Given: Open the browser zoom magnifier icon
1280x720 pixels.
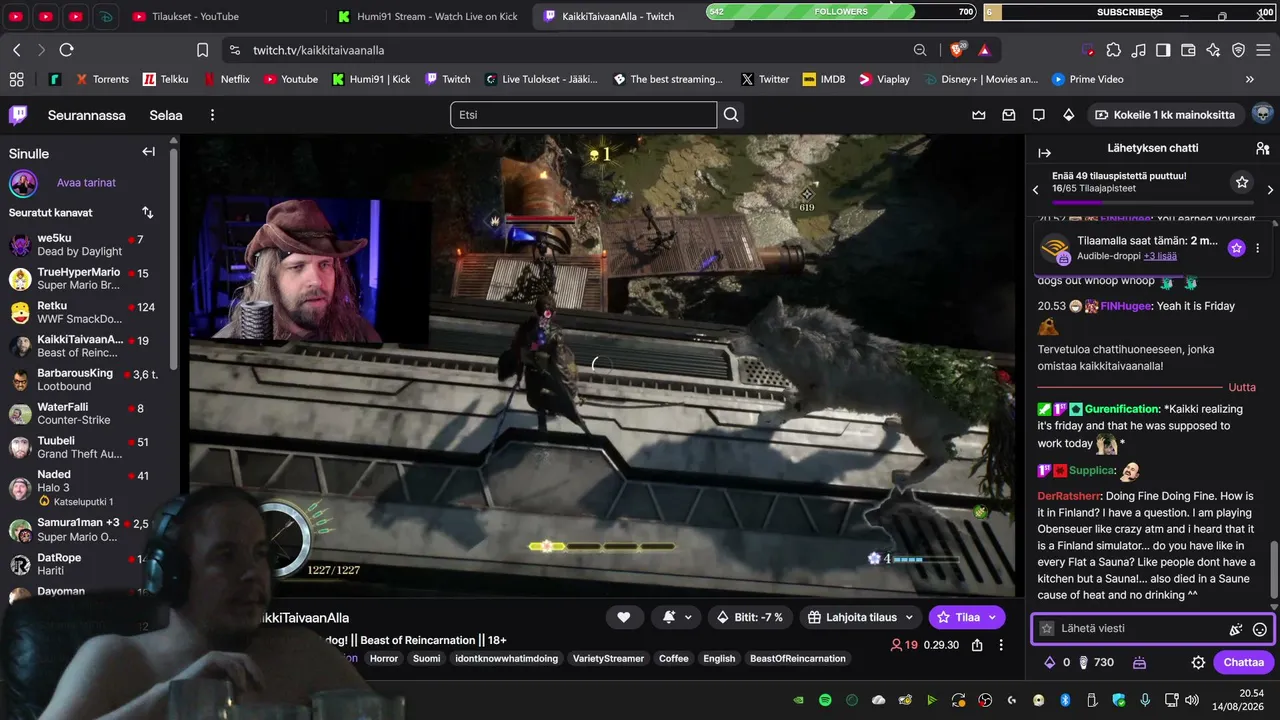Looking at the screenshot, I should [x=920, y=50].
